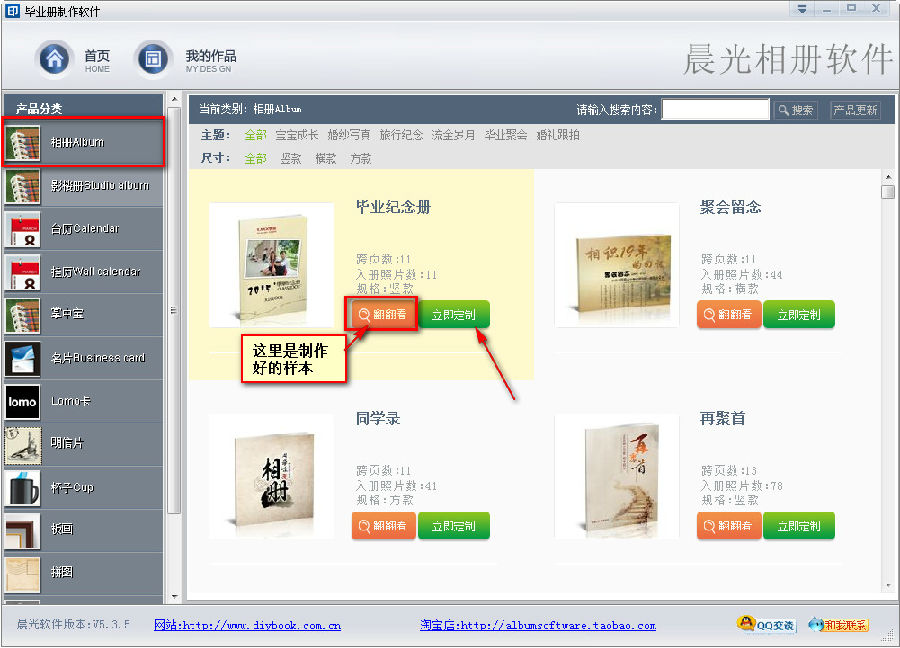Open 淘宝店 albumsoftware.taobao.com link
This screenshot has height=648, width=900.
538,625
